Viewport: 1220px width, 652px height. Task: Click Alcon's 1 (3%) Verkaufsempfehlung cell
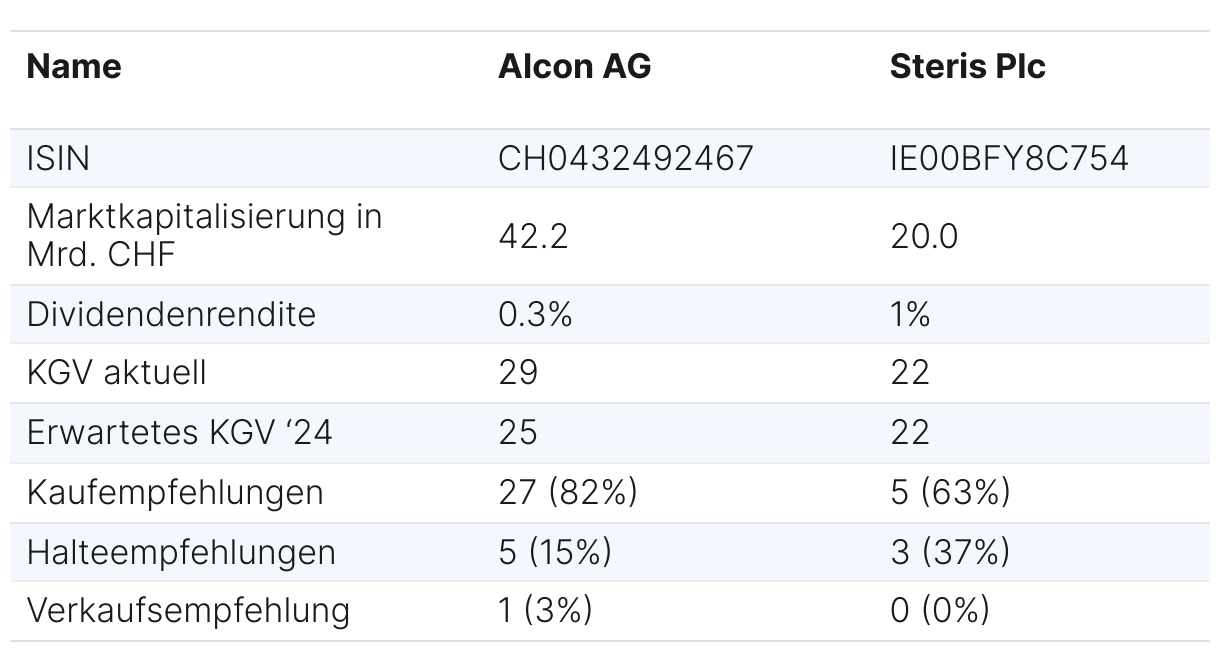545,610
